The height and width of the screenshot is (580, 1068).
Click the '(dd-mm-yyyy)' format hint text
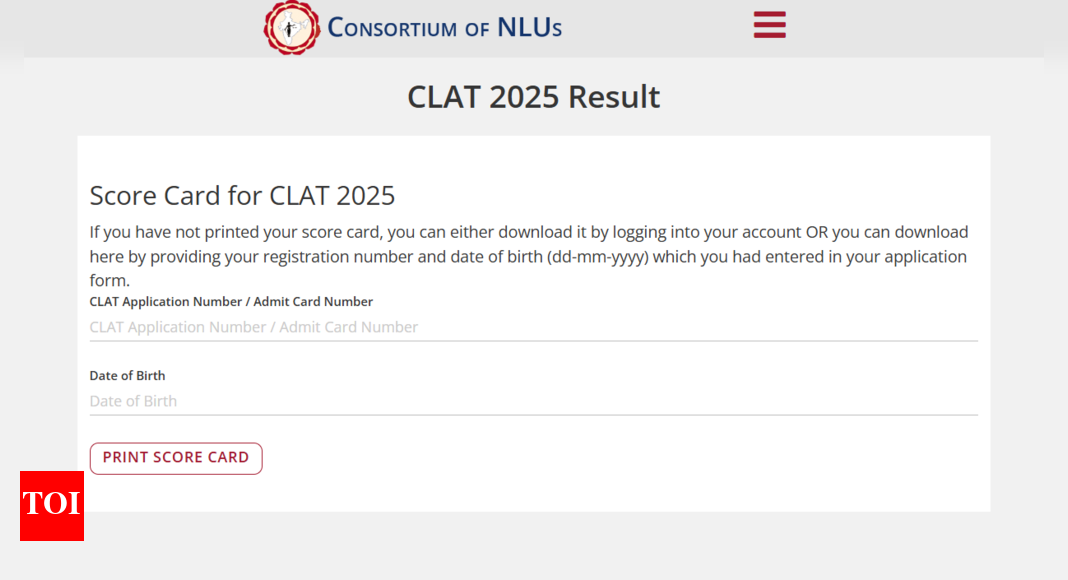click(x=599, y=257)
